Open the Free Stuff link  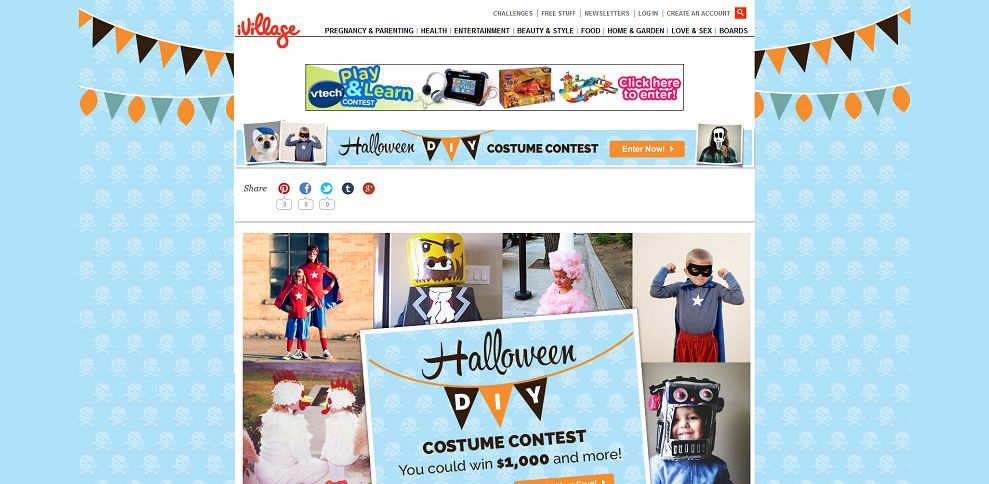point(558,13)
